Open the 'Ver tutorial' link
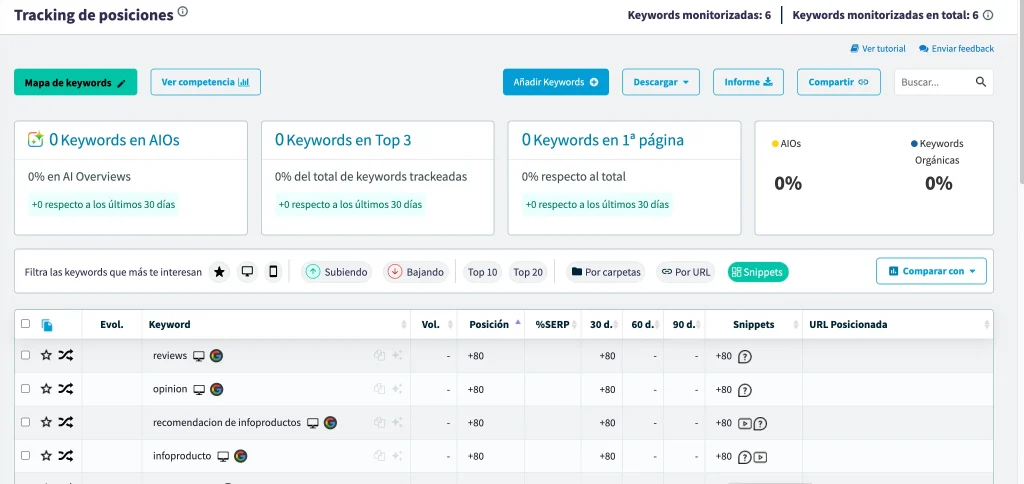This screenshot has height=484, width=1024. pos(878,48)
